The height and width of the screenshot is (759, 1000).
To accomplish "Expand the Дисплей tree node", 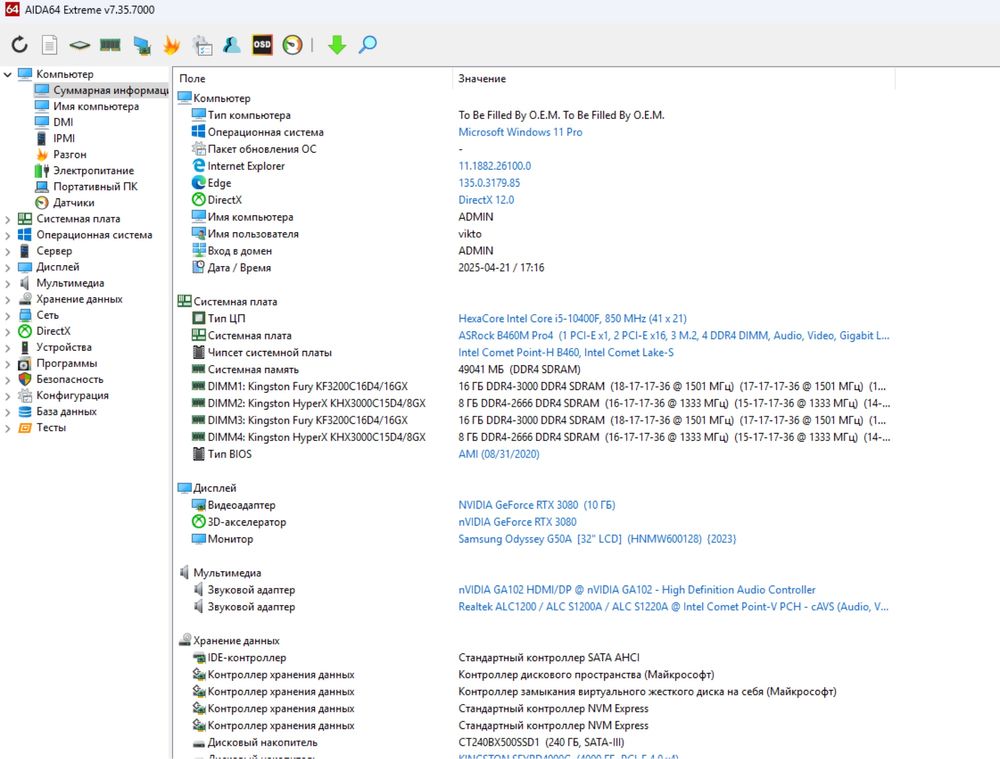I will (8, 267).
